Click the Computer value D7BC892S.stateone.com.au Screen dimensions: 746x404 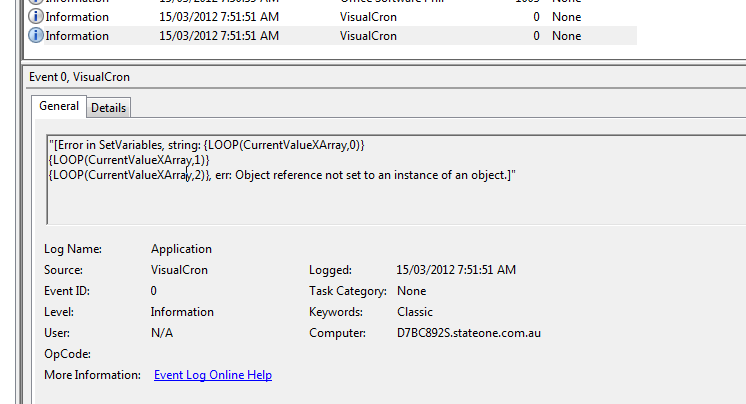(468, 333)
